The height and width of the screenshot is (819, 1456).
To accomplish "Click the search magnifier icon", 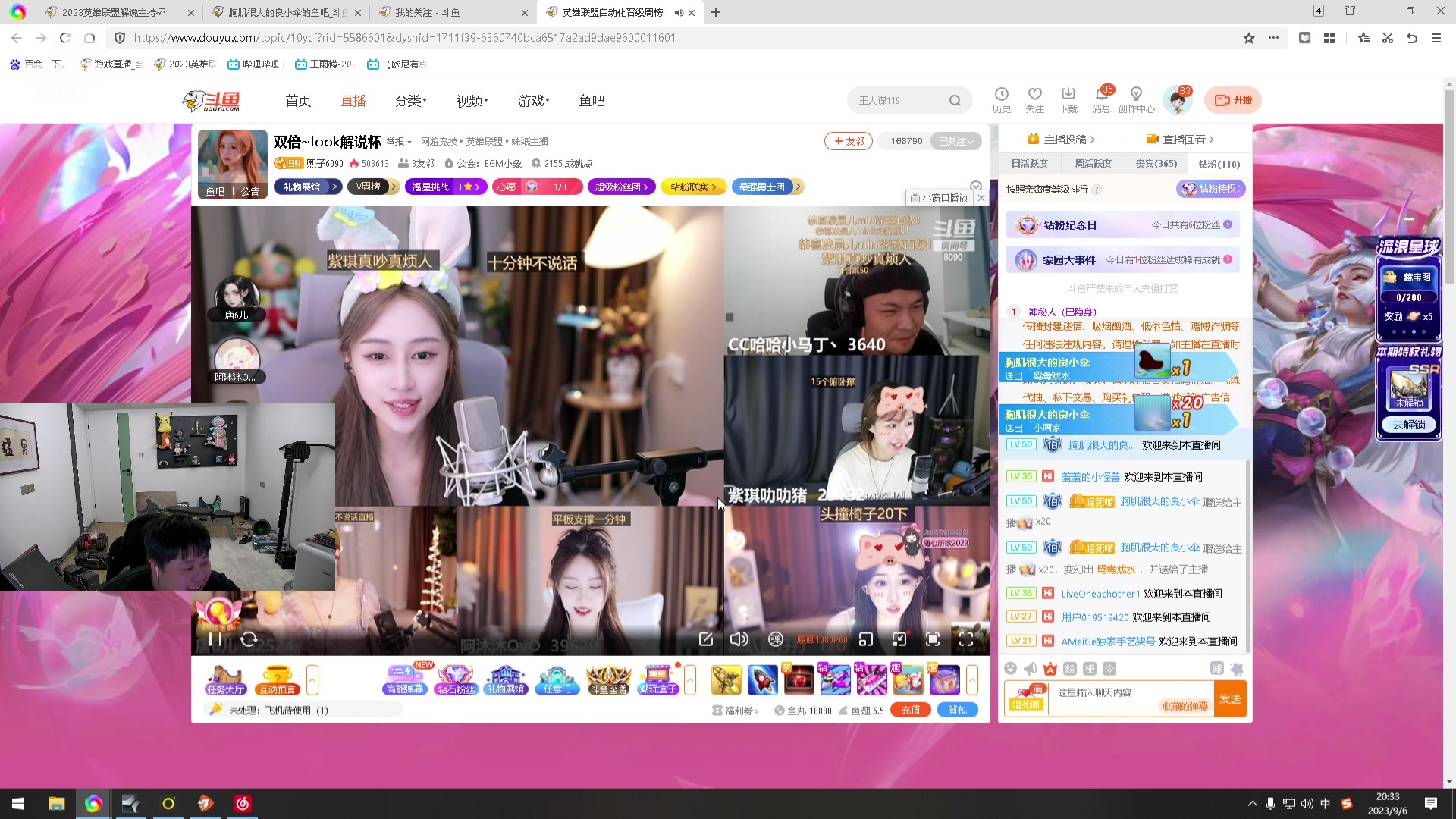I will [955, 100].
